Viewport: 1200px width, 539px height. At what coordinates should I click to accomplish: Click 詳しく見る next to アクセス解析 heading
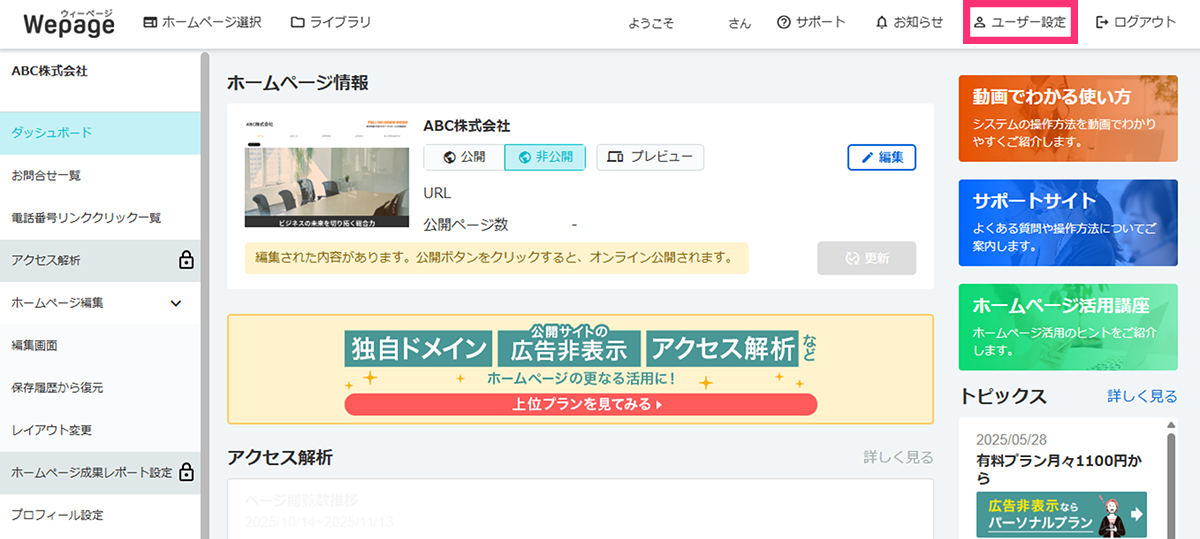click(x=899, y=457)
